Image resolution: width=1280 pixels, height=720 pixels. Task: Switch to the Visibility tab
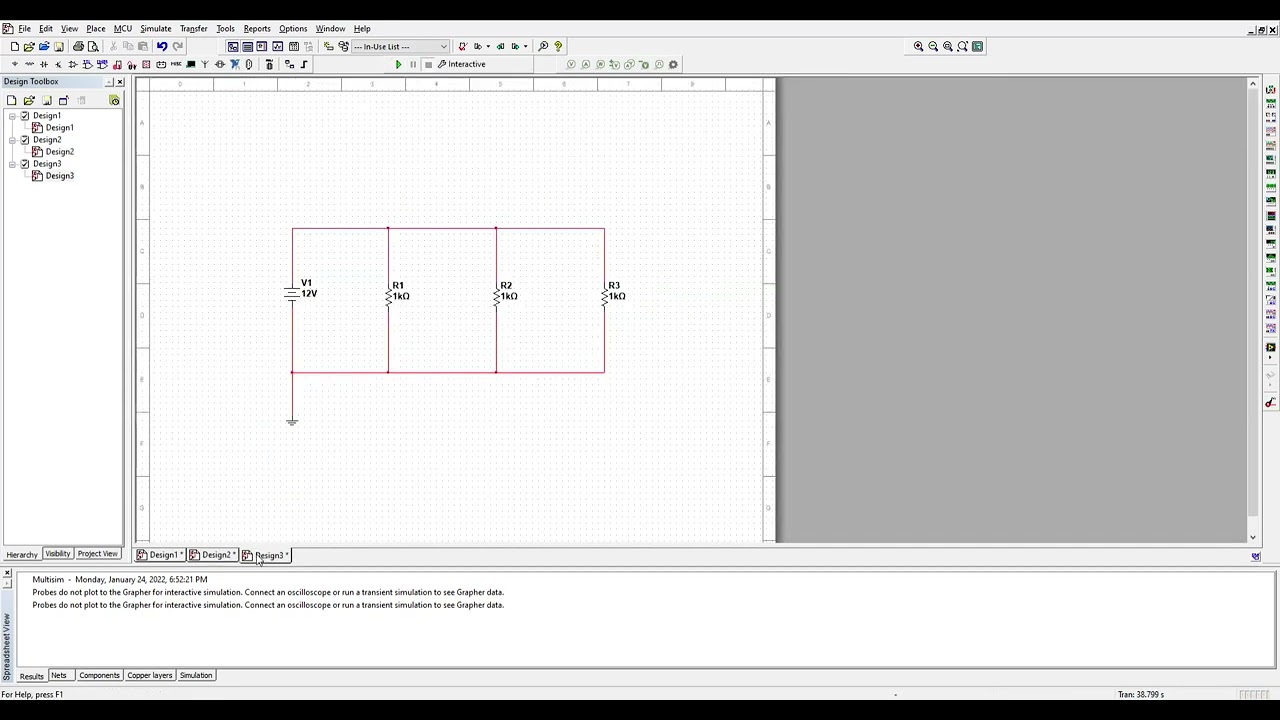tap(57, 554)
